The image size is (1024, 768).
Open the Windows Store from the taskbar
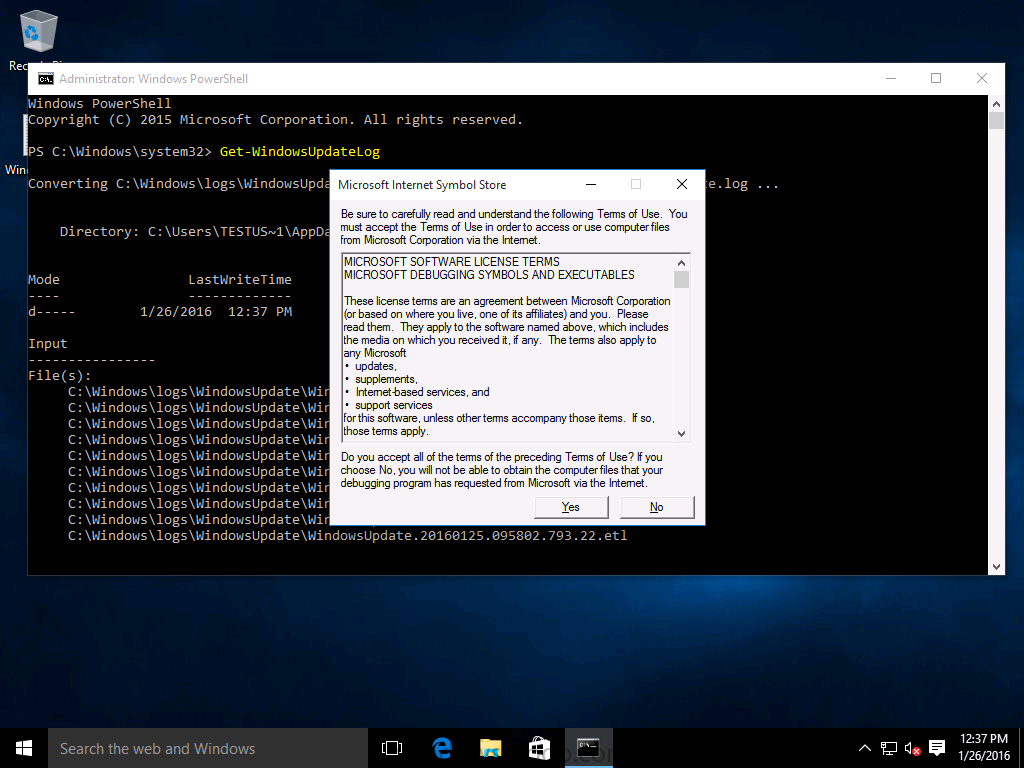[539, 748]
